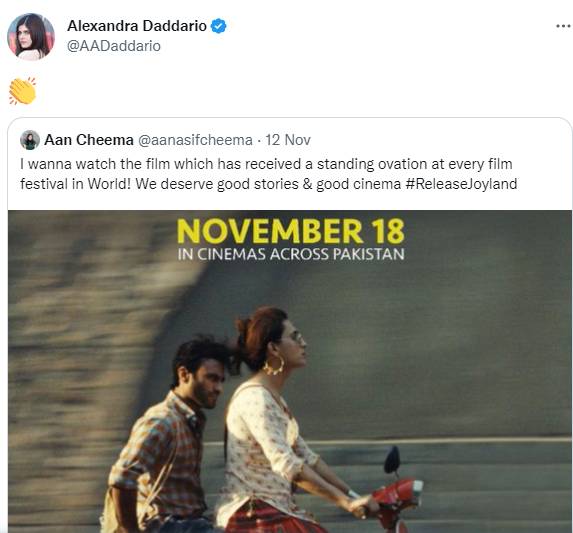Click the scooter's side mirror
This screenshot has width=573, height=533.
392,460
